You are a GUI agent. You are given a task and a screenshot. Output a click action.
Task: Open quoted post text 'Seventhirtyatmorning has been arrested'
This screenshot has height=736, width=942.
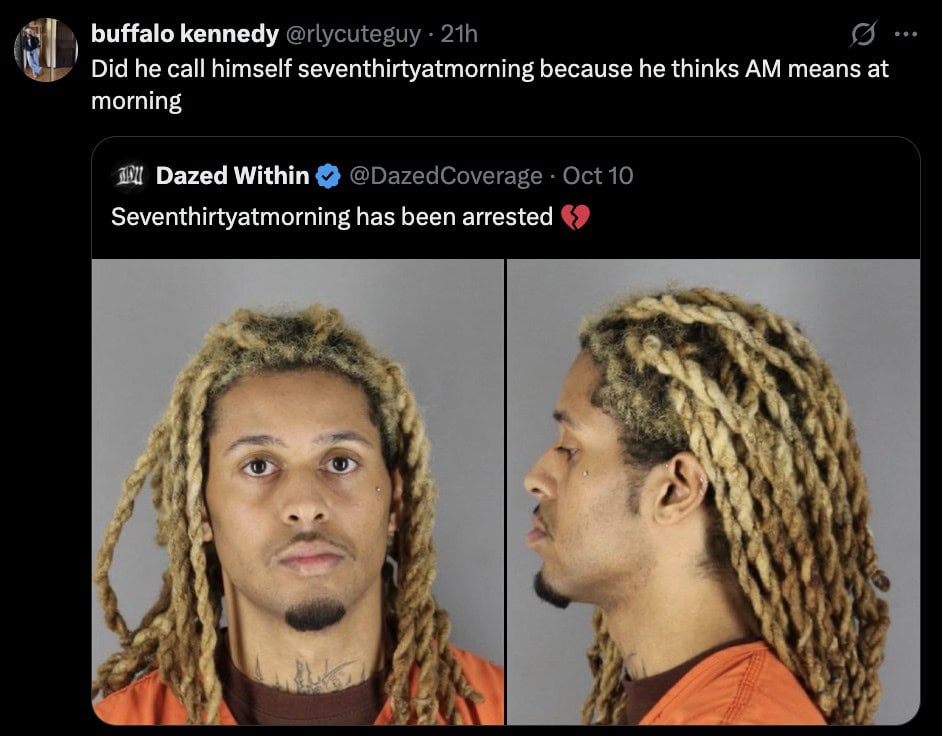(332, 217)
